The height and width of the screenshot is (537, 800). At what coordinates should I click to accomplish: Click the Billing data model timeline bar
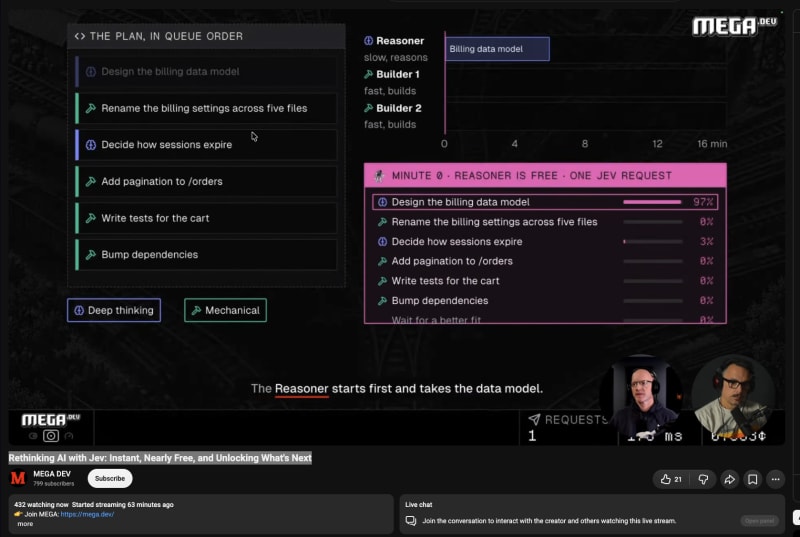(497, 49)
